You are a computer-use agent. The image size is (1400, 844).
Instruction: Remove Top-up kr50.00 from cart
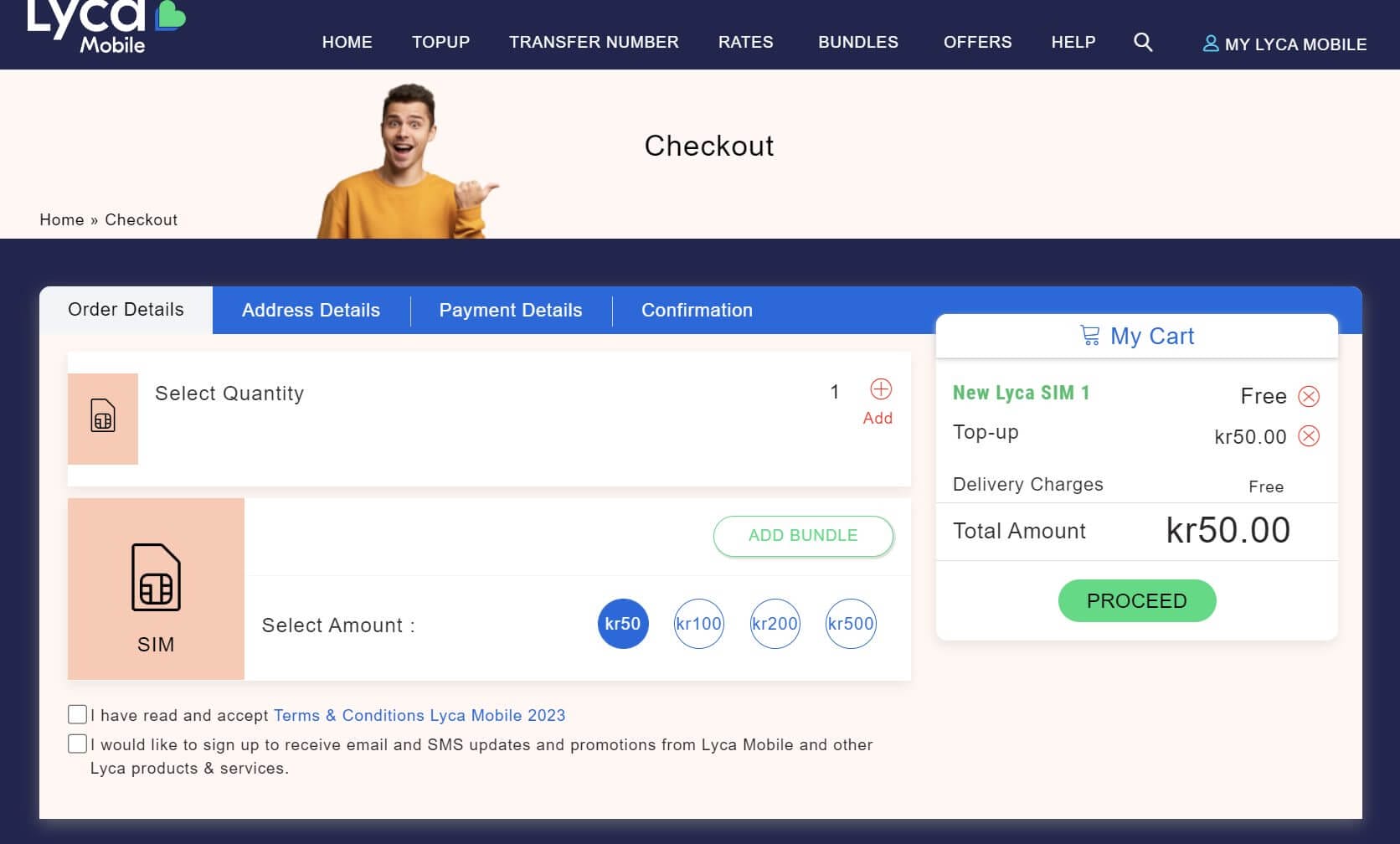[x=1309, y=435]
